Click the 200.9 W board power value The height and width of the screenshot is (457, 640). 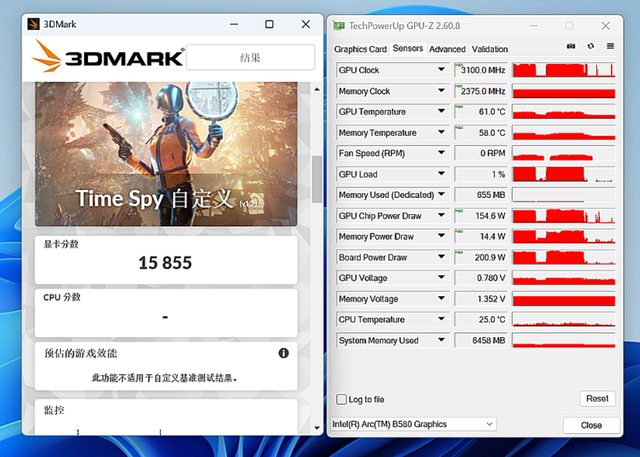click(x=490, y=257)
